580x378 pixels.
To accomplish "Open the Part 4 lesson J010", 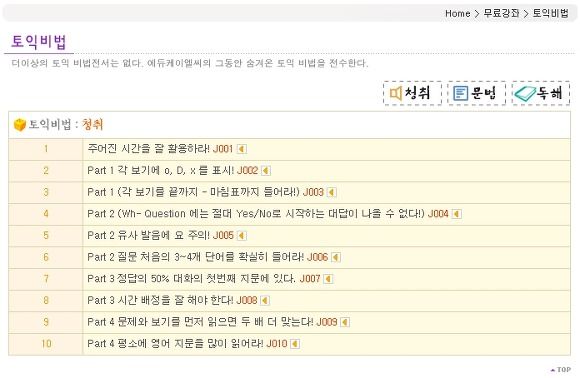I will coord(187,344).
